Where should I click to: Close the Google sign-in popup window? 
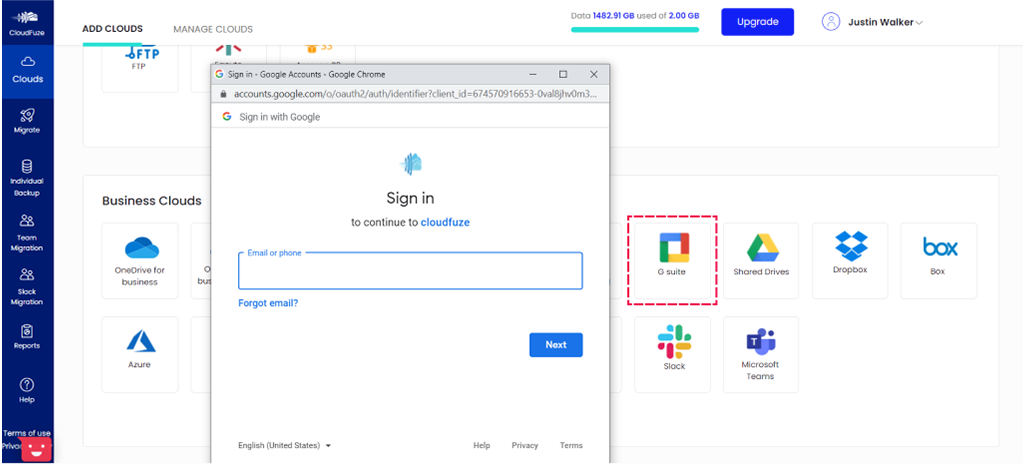pyautogui.click(x=593, y=75)
